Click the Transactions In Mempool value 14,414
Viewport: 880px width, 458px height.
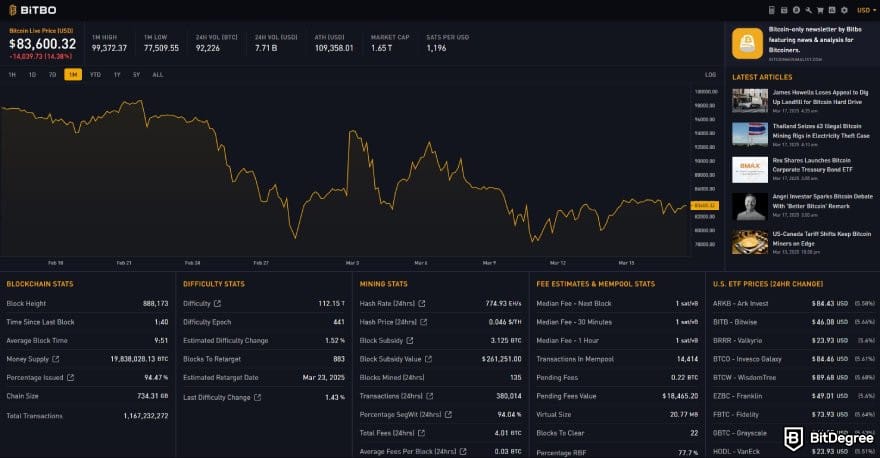(x=688, y=359)
